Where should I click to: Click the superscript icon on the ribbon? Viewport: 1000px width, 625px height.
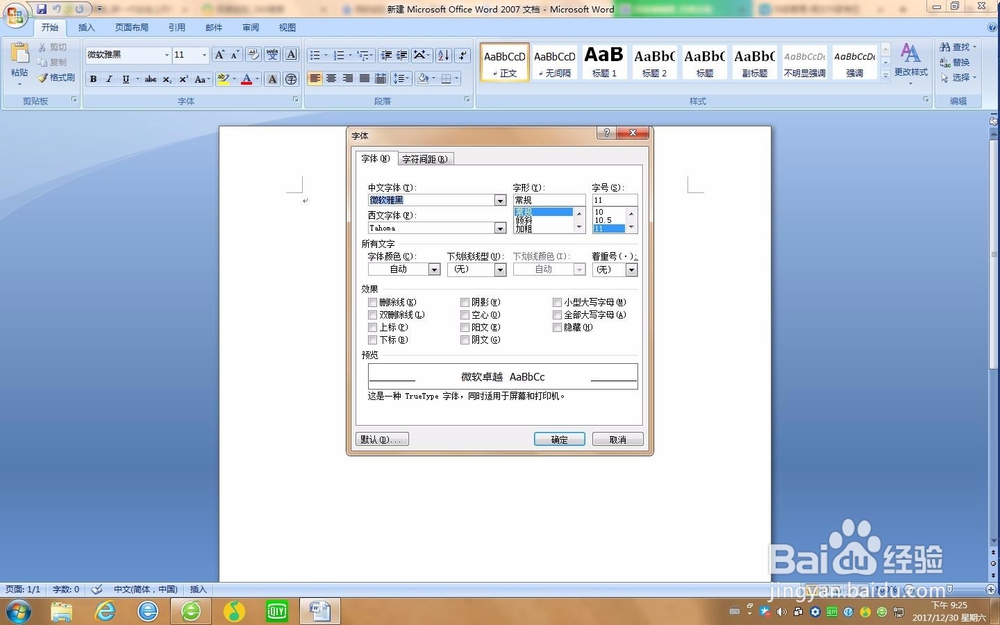(x=183, y=79)
